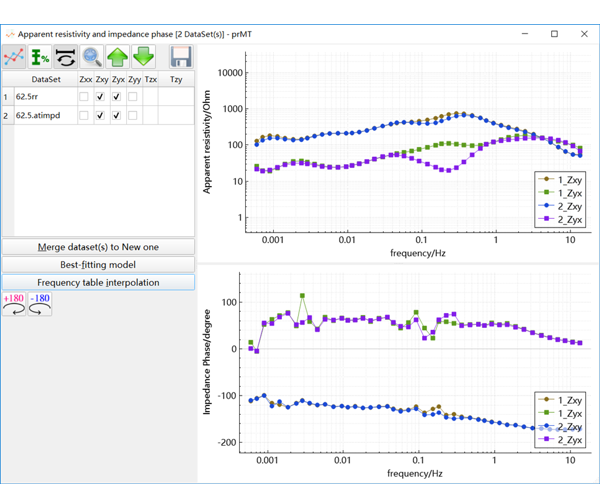Click frequency/Hz label under resistivity plot
The width and height of the screenshot is (600, 500).
[418, 253]
